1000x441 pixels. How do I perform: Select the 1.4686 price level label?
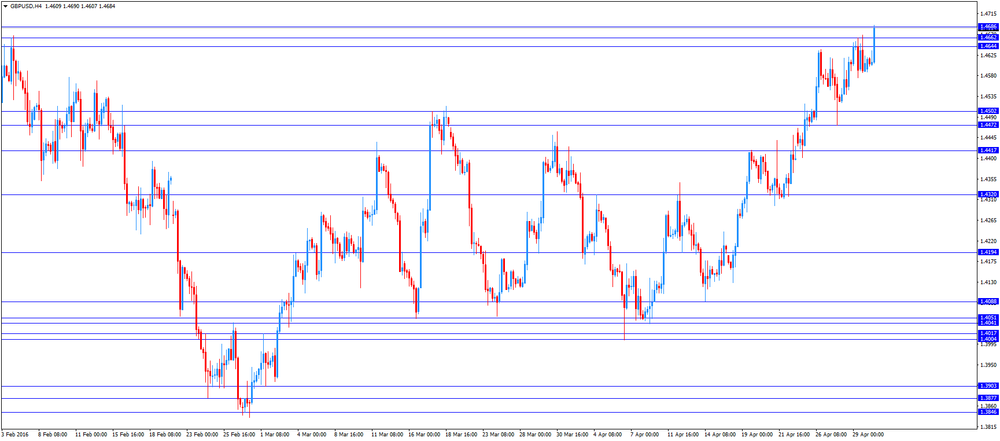987,27
